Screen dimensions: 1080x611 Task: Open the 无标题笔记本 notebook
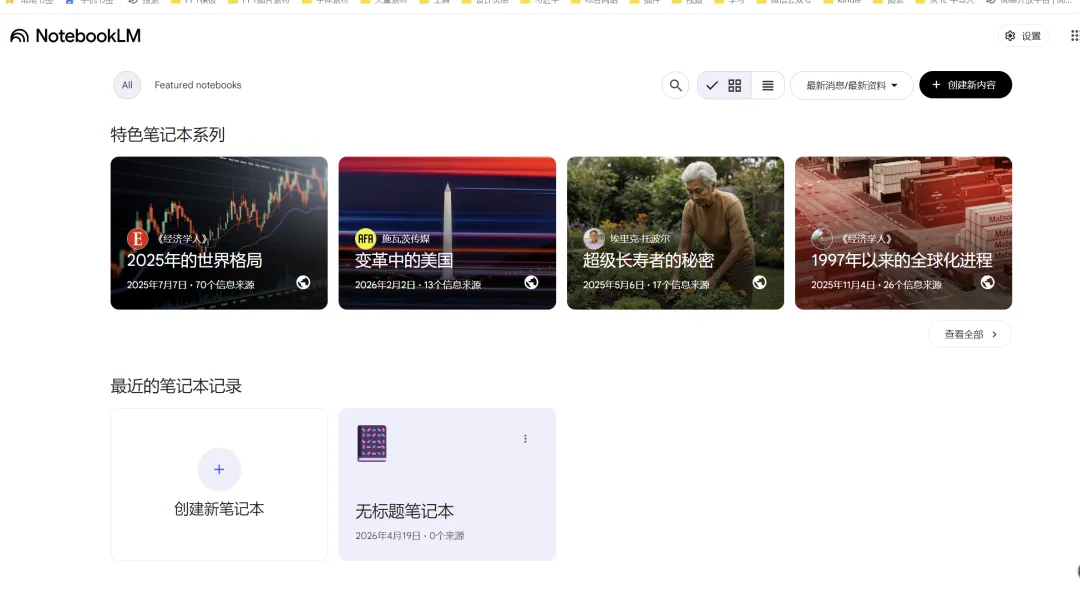point(447,484)
